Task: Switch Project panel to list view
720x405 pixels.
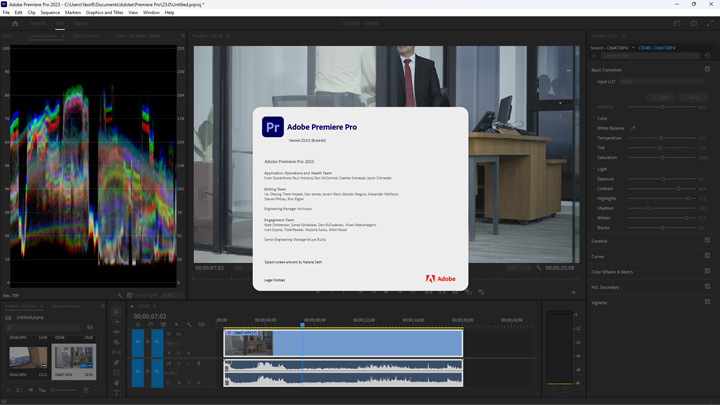Action: [x=19, y=390]
